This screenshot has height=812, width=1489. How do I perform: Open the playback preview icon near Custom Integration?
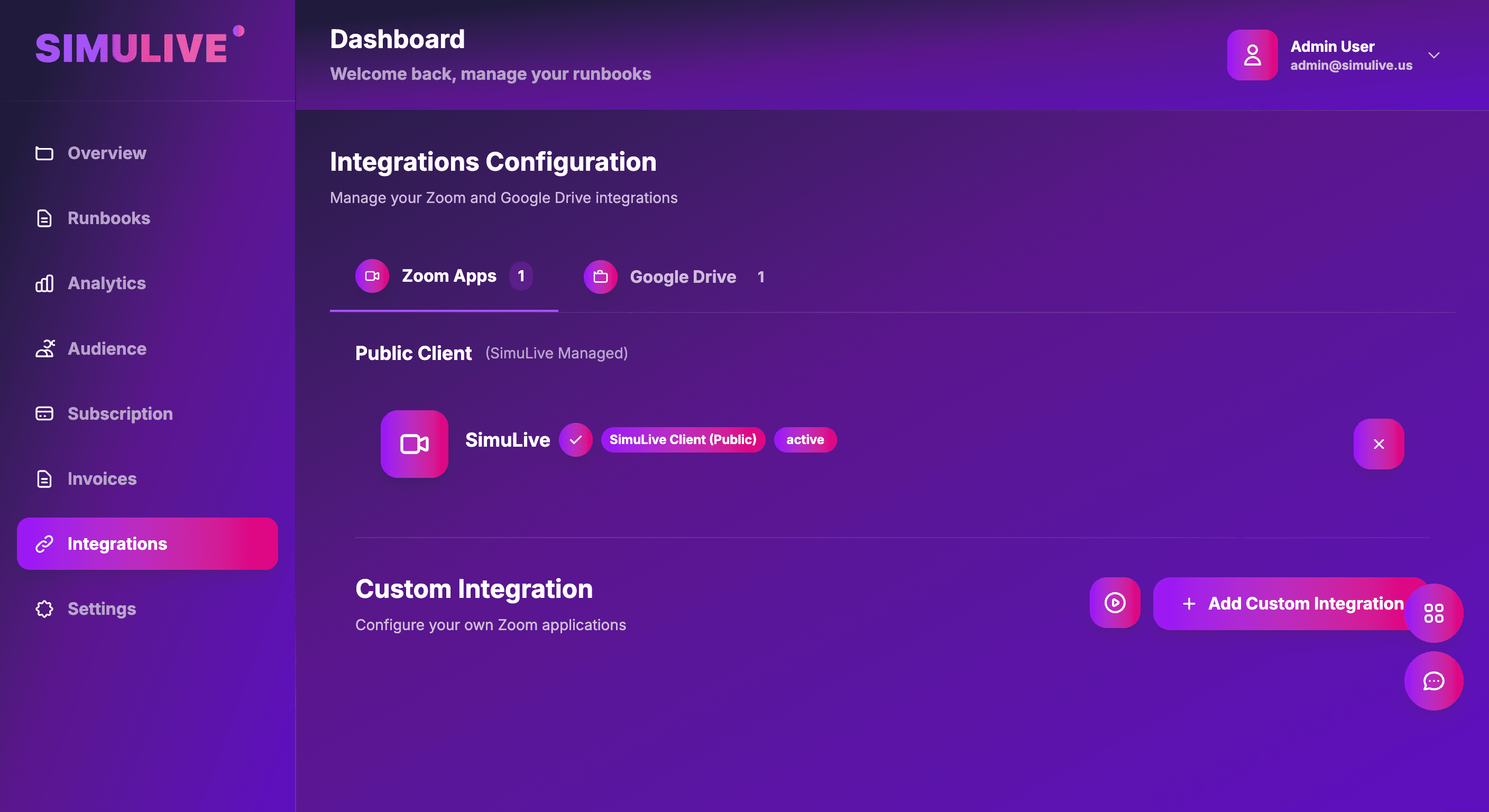point(1115,603)
